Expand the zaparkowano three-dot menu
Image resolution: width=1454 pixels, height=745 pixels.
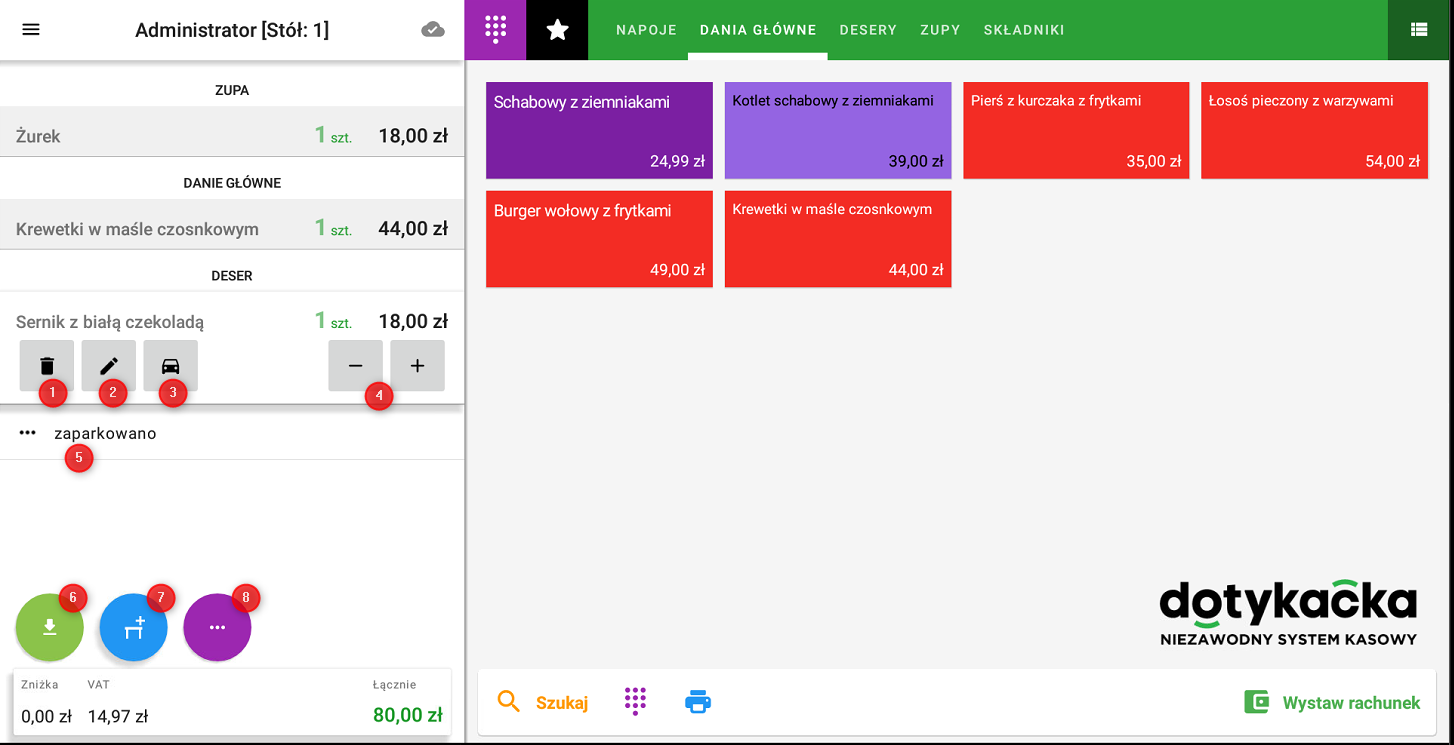click(x=28, y=433)
